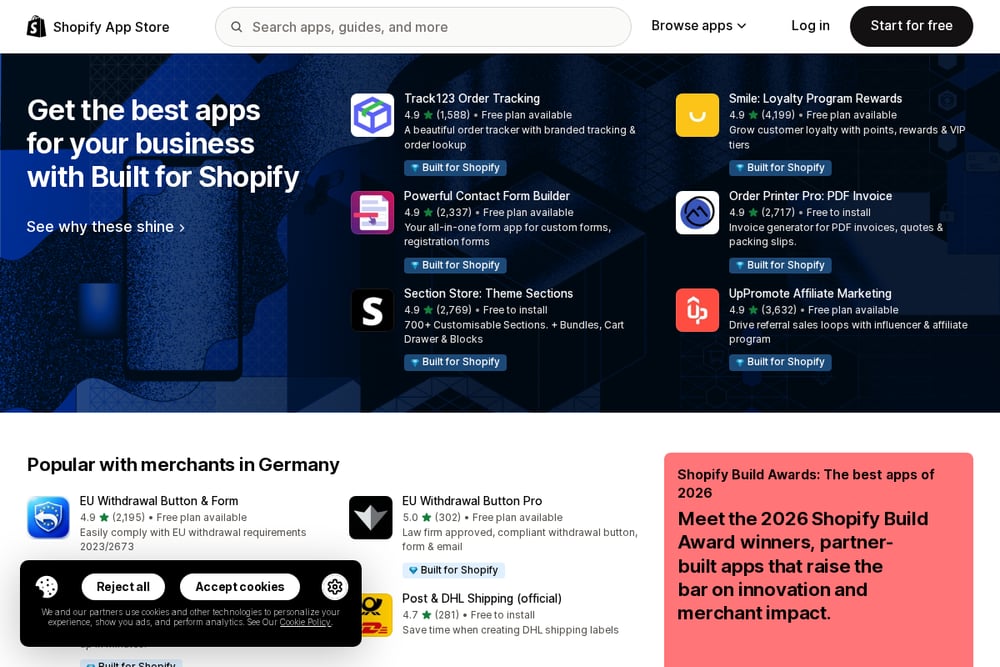Click the Start for free button
Image resolution: width=1000 pixels, height=667 pixels.
[911, 26]
